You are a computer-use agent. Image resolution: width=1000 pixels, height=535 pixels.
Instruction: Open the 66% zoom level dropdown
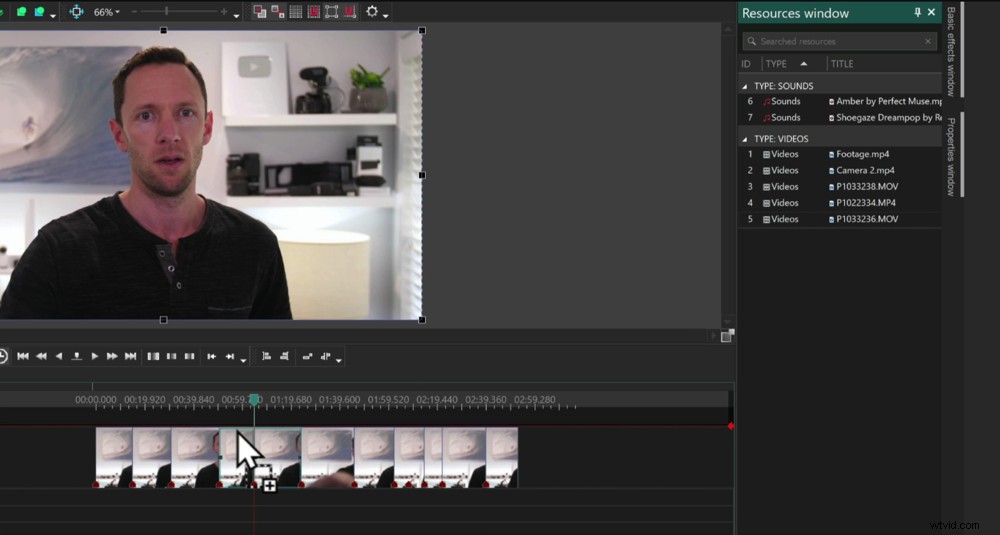[x=107, y=12]
